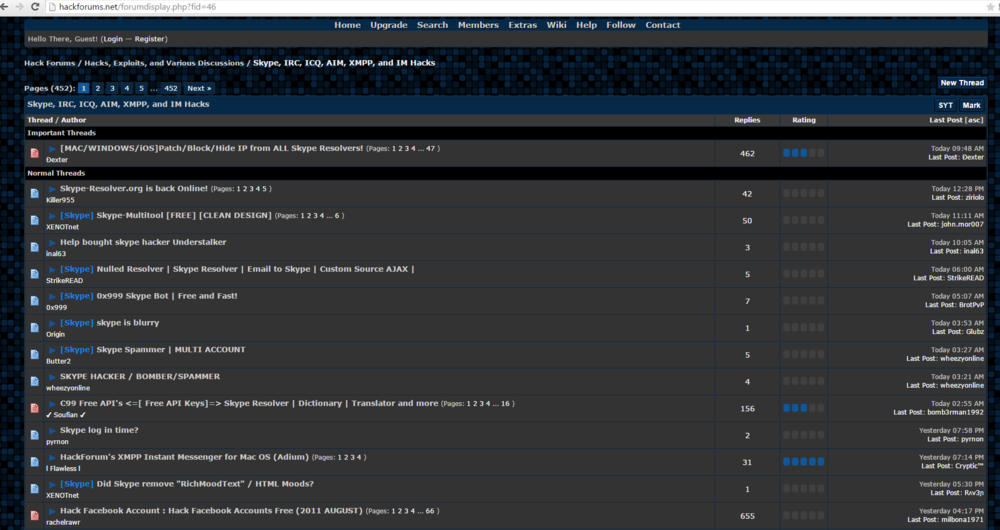Click the red folder icon for C99 Free API's

[34, 408]
